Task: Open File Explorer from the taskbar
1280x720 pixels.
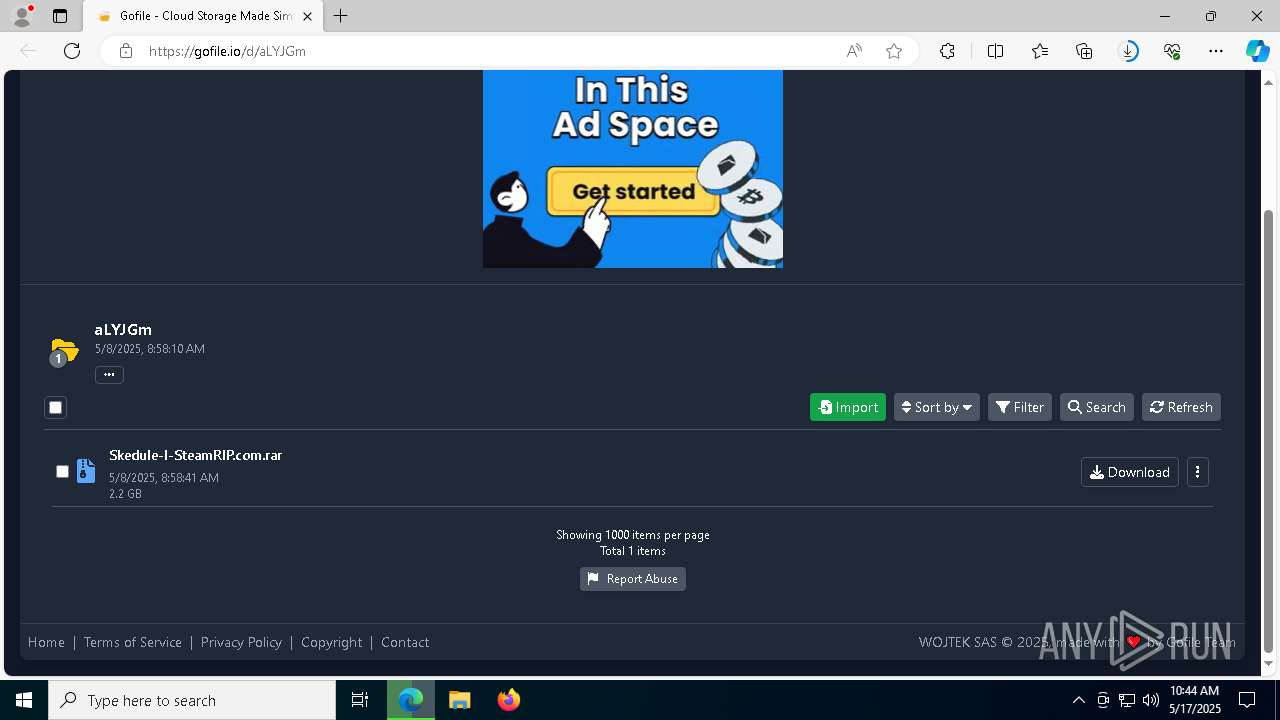Action: pos(460,700)
